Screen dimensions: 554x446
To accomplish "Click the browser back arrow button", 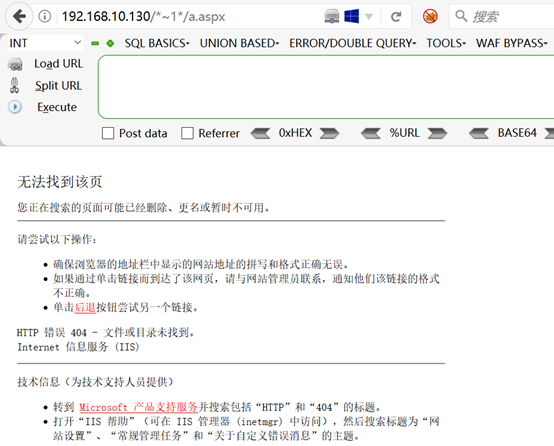I will click(19, 16).
